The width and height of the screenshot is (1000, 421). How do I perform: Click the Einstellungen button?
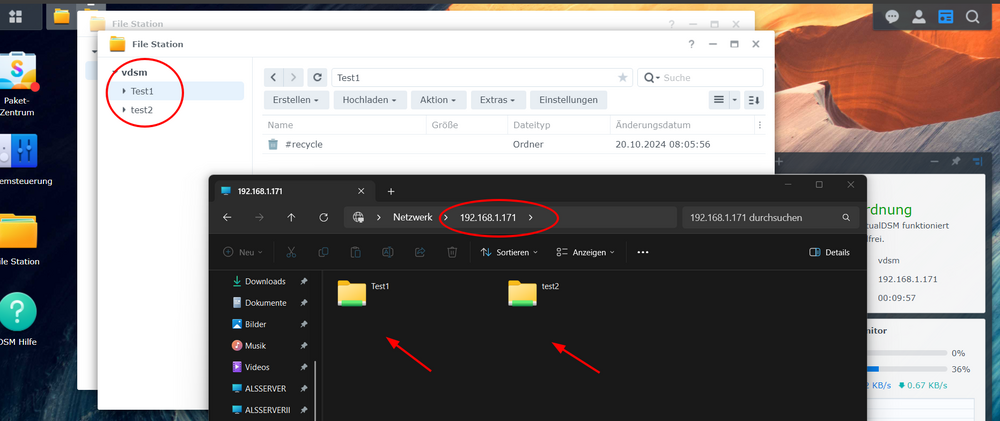pos(568,100)
